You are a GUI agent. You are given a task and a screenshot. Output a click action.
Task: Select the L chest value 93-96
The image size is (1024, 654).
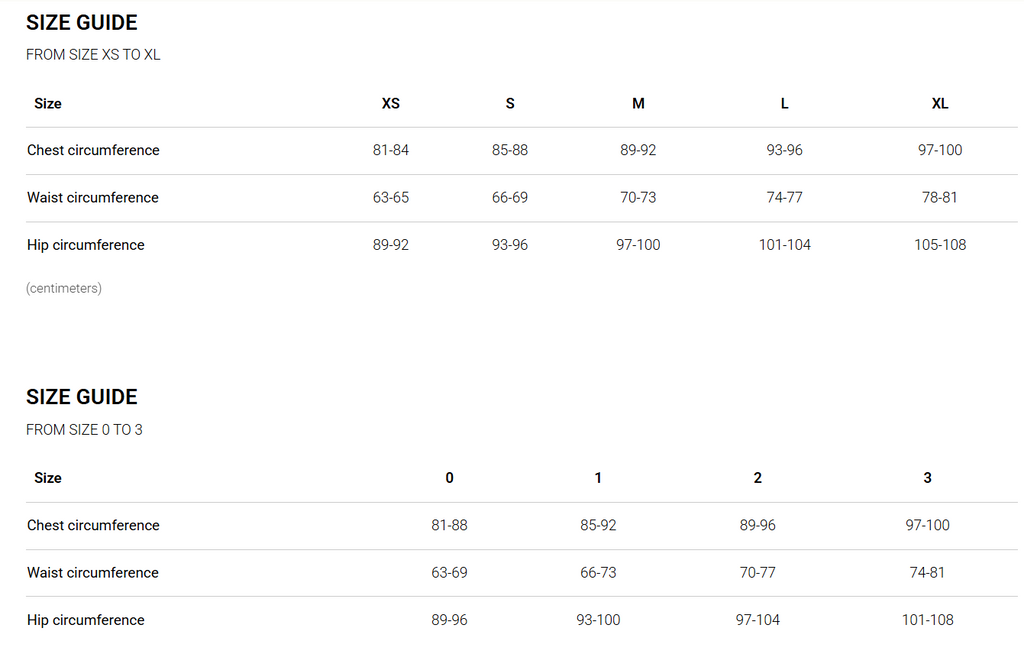coord(784,151)
